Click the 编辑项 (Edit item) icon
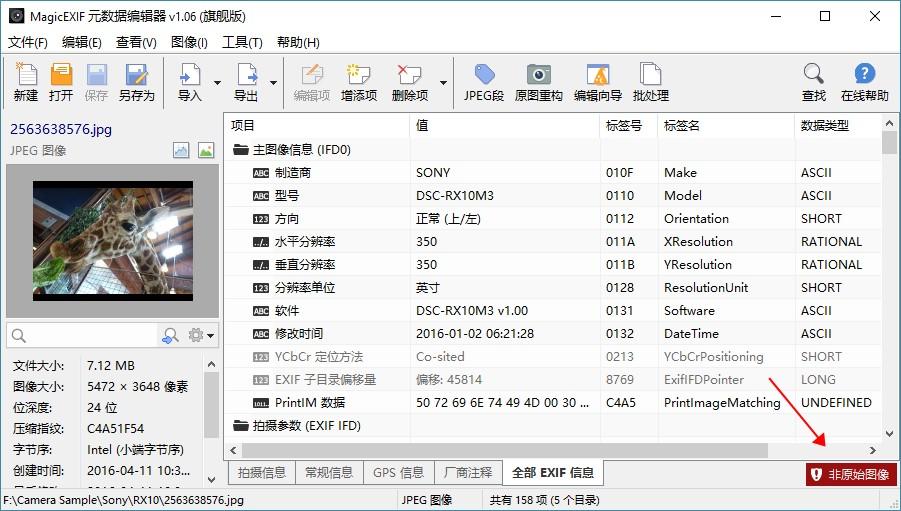 point(312,74)
